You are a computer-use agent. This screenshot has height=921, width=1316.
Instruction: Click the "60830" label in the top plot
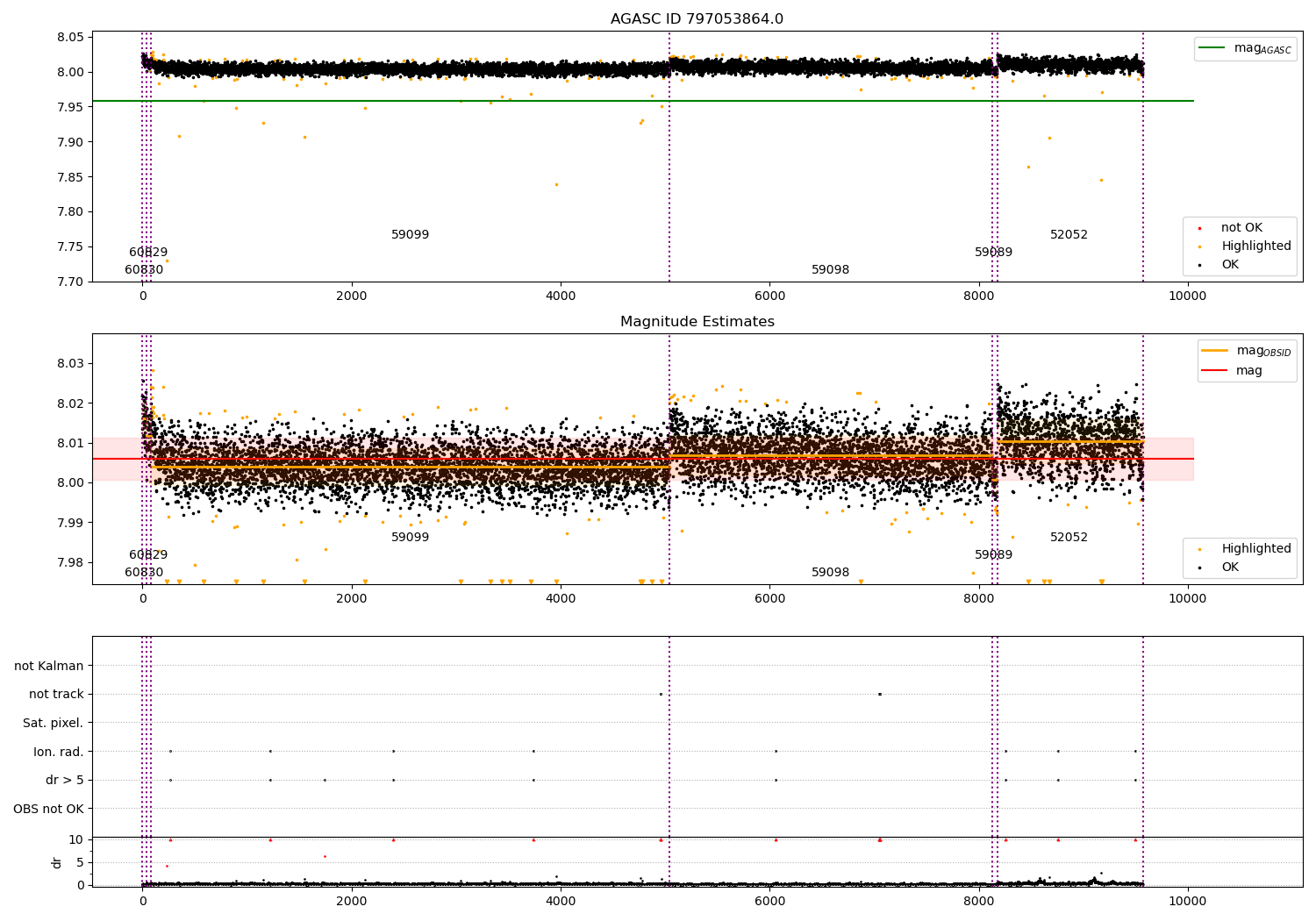pos(144,270)
